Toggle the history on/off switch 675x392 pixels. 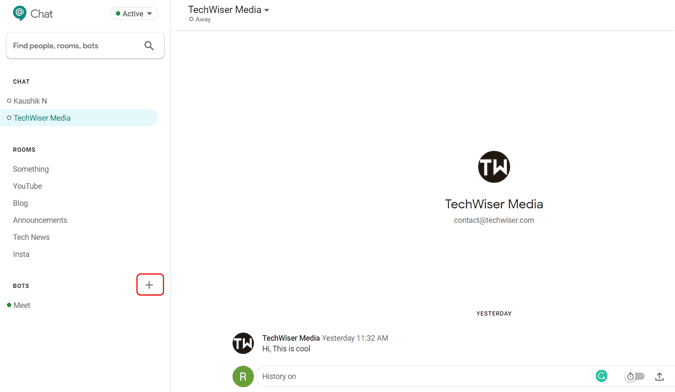pyautogui.click(x=635, y=377)
